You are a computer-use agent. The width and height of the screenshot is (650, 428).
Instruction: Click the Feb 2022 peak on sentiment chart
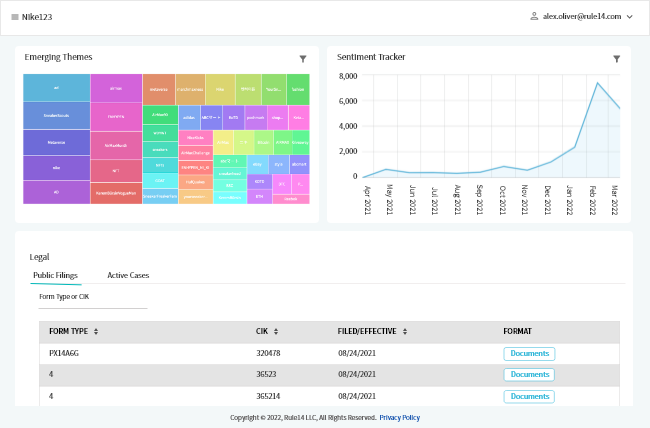pos(597,83)
